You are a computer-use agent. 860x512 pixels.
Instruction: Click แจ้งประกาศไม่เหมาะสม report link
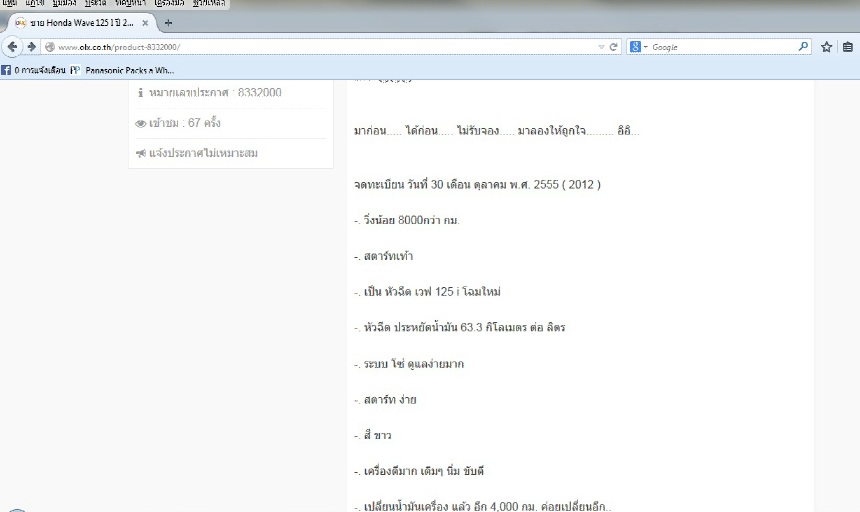[203, 153]
